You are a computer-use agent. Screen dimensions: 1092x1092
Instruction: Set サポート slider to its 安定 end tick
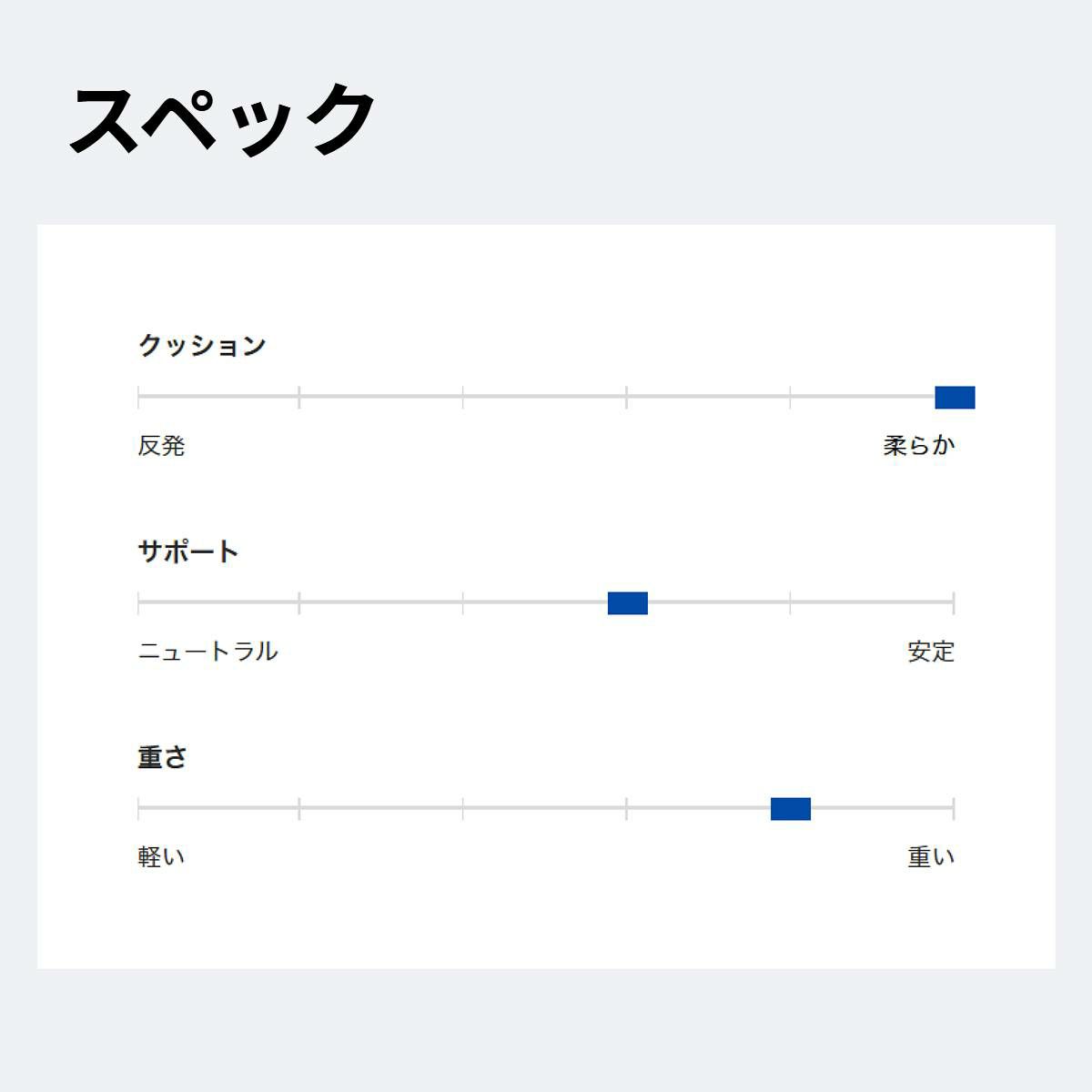tap(954, 603)
